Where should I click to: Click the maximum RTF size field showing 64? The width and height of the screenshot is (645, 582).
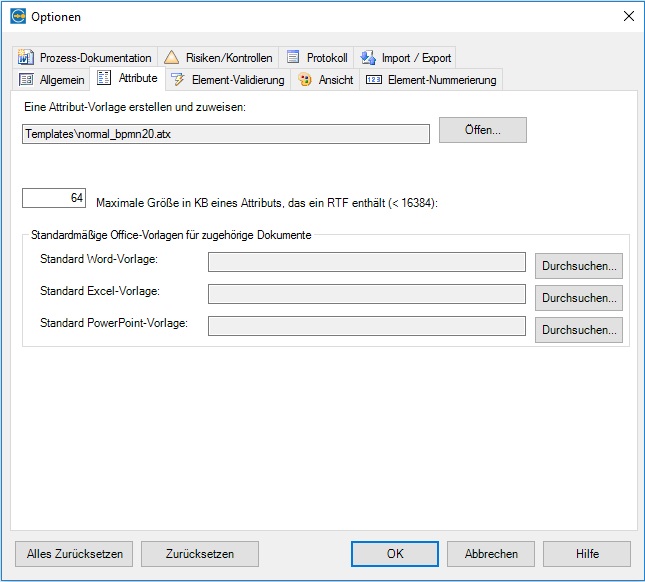pos(54,198)
